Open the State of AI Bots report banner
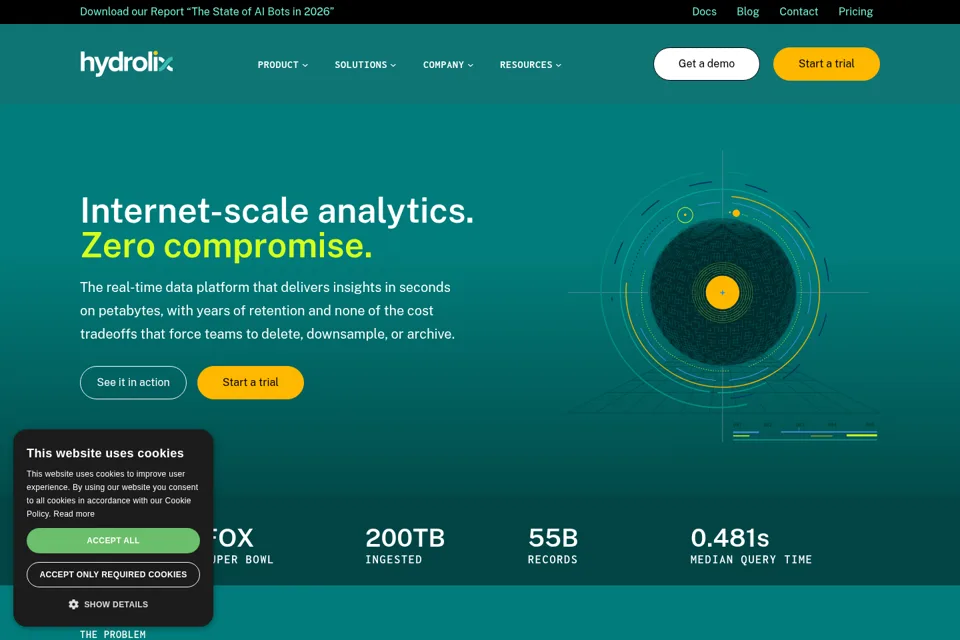 pos(207,12)
